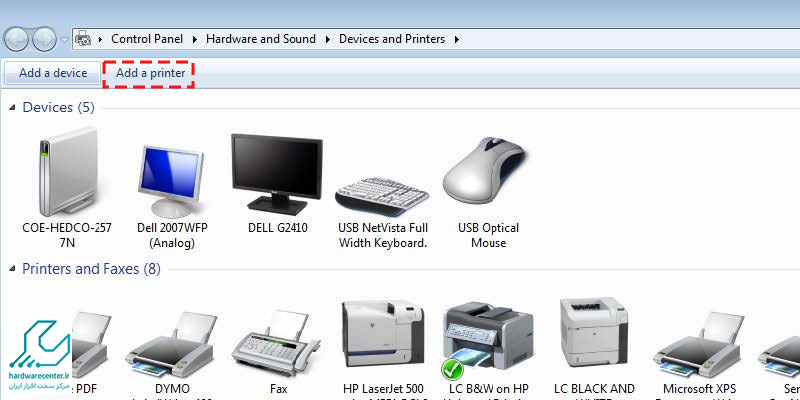Expand the arrow after Control Panel breadcrumb

pos(194,39)
